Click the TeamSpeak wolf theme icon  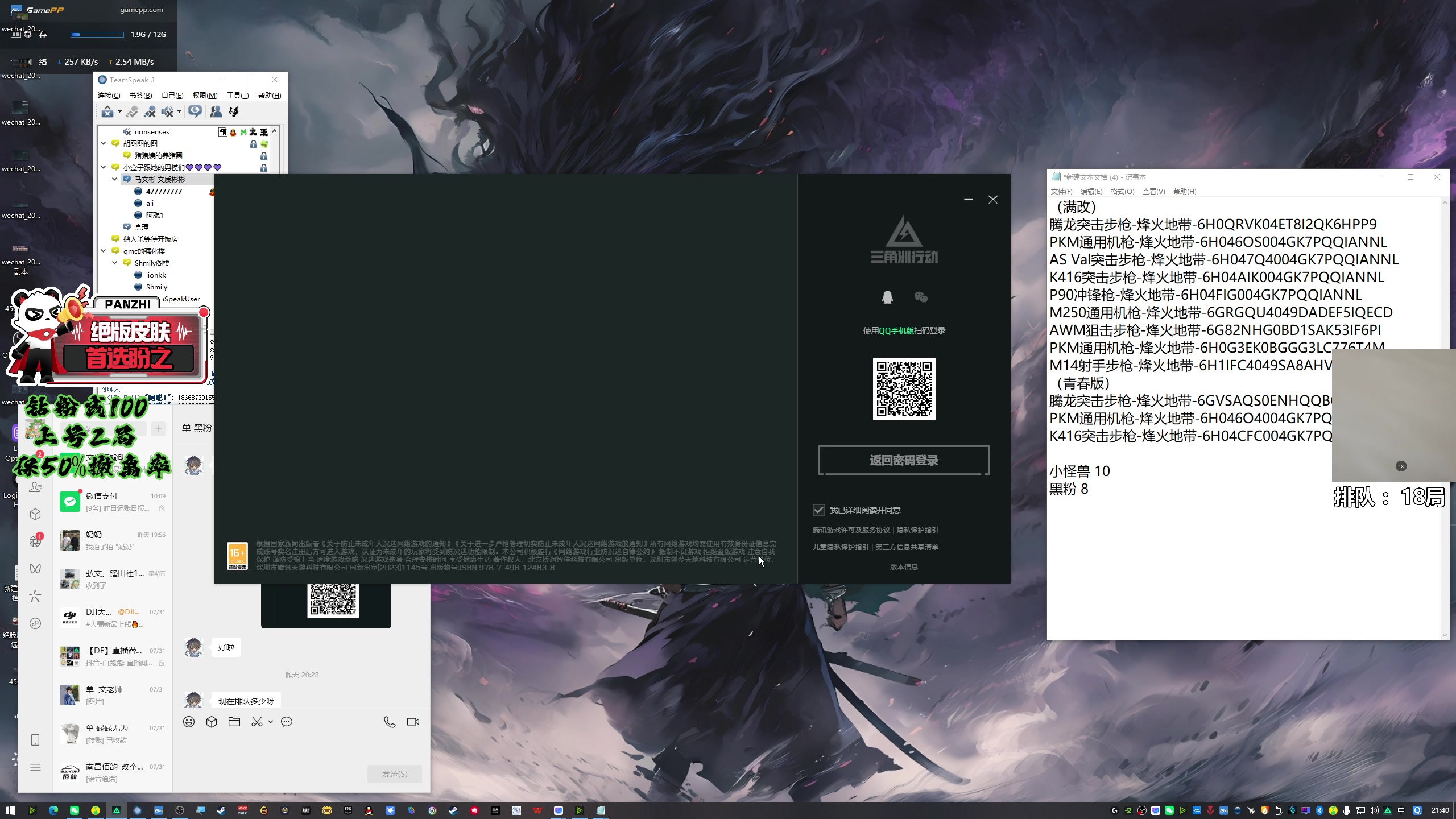click(233, 111)
